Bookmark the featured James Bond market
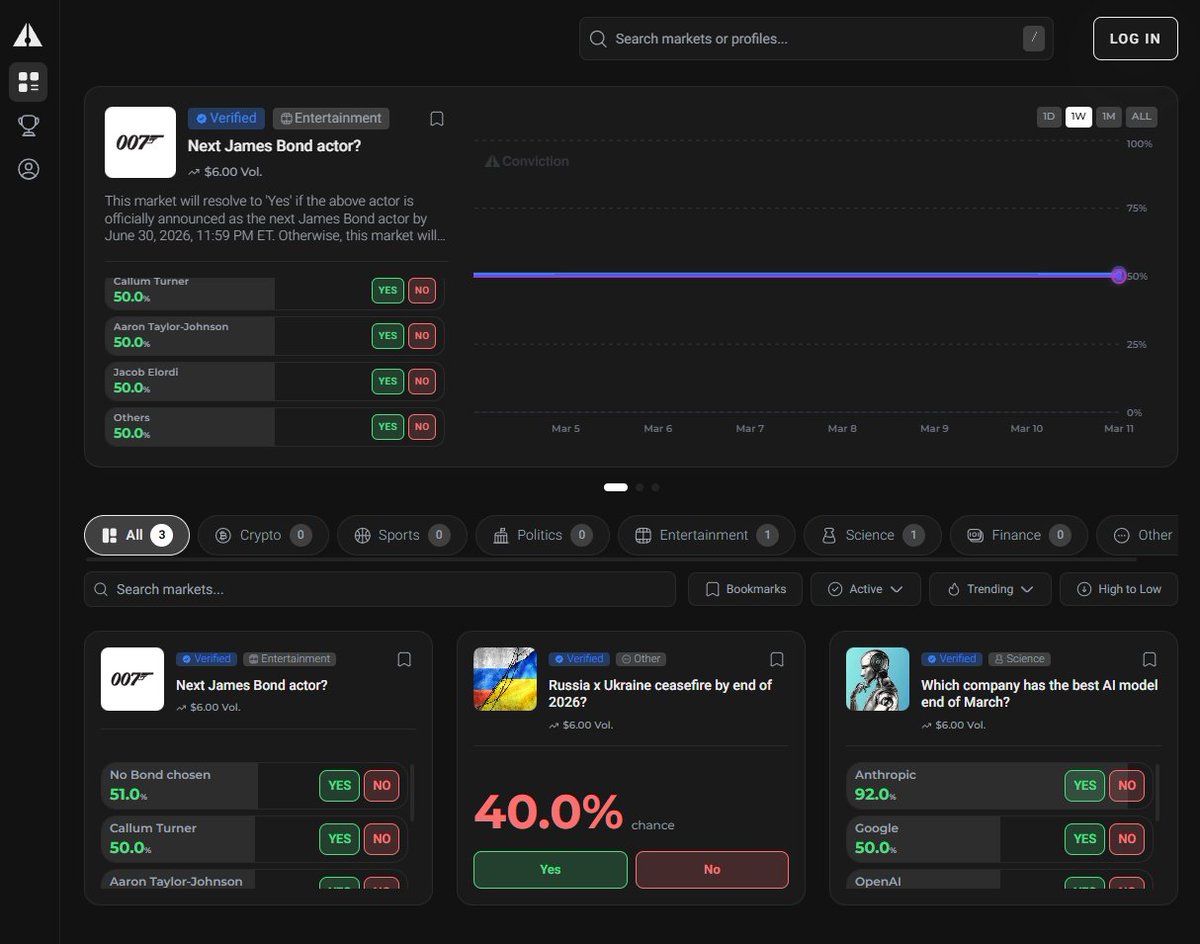 pyautogui.click(x=437, y=119)
